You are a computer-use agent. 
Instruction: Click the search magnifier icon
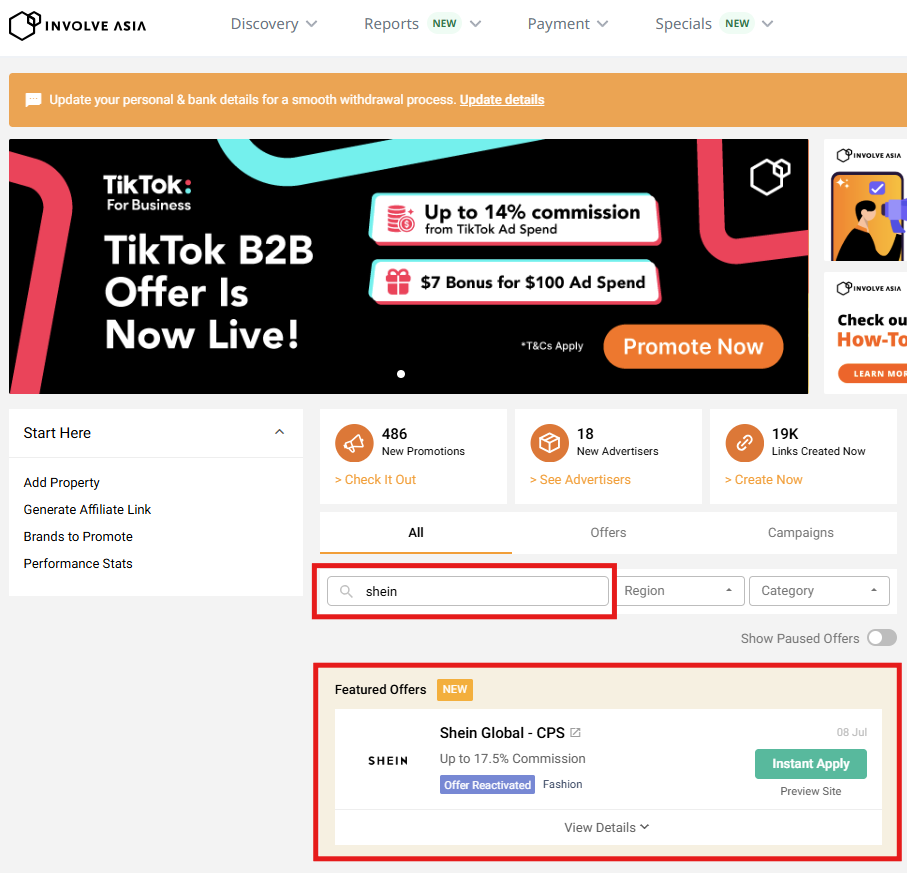pos(346,591)
